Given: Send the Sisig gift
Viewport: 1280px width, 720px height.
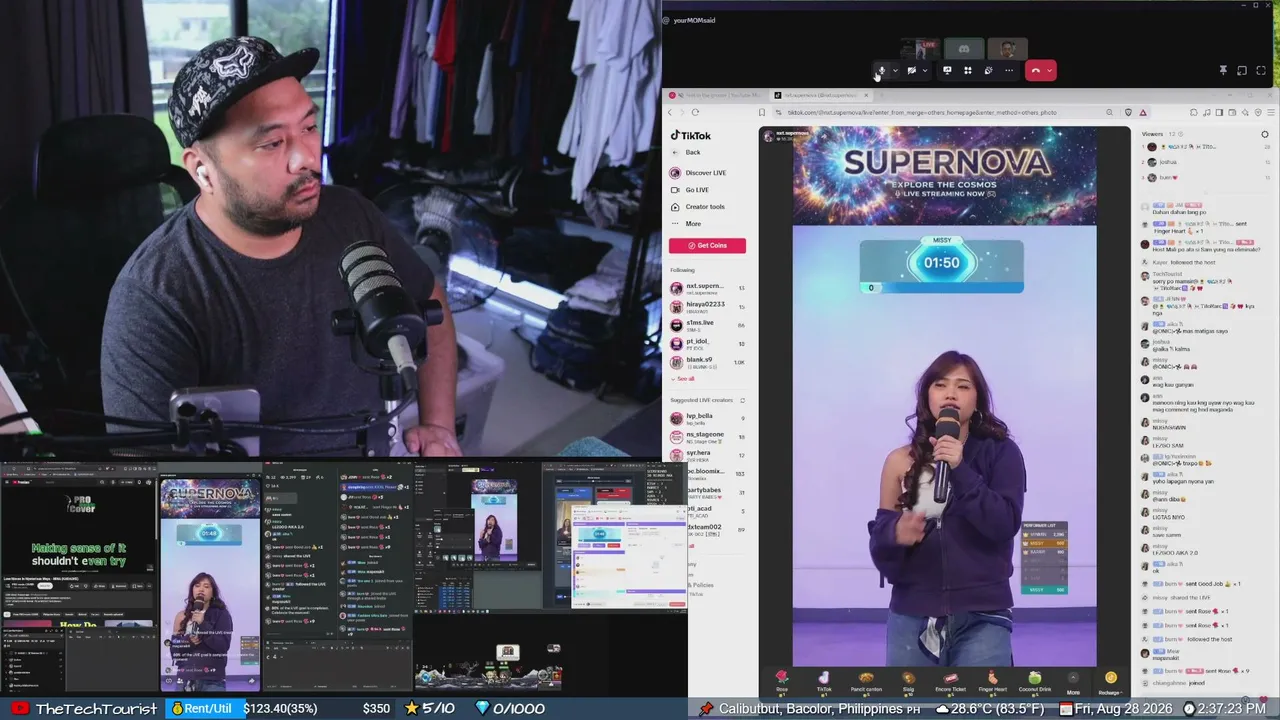Looking at the screenshot, I should [x=908, y=682].
